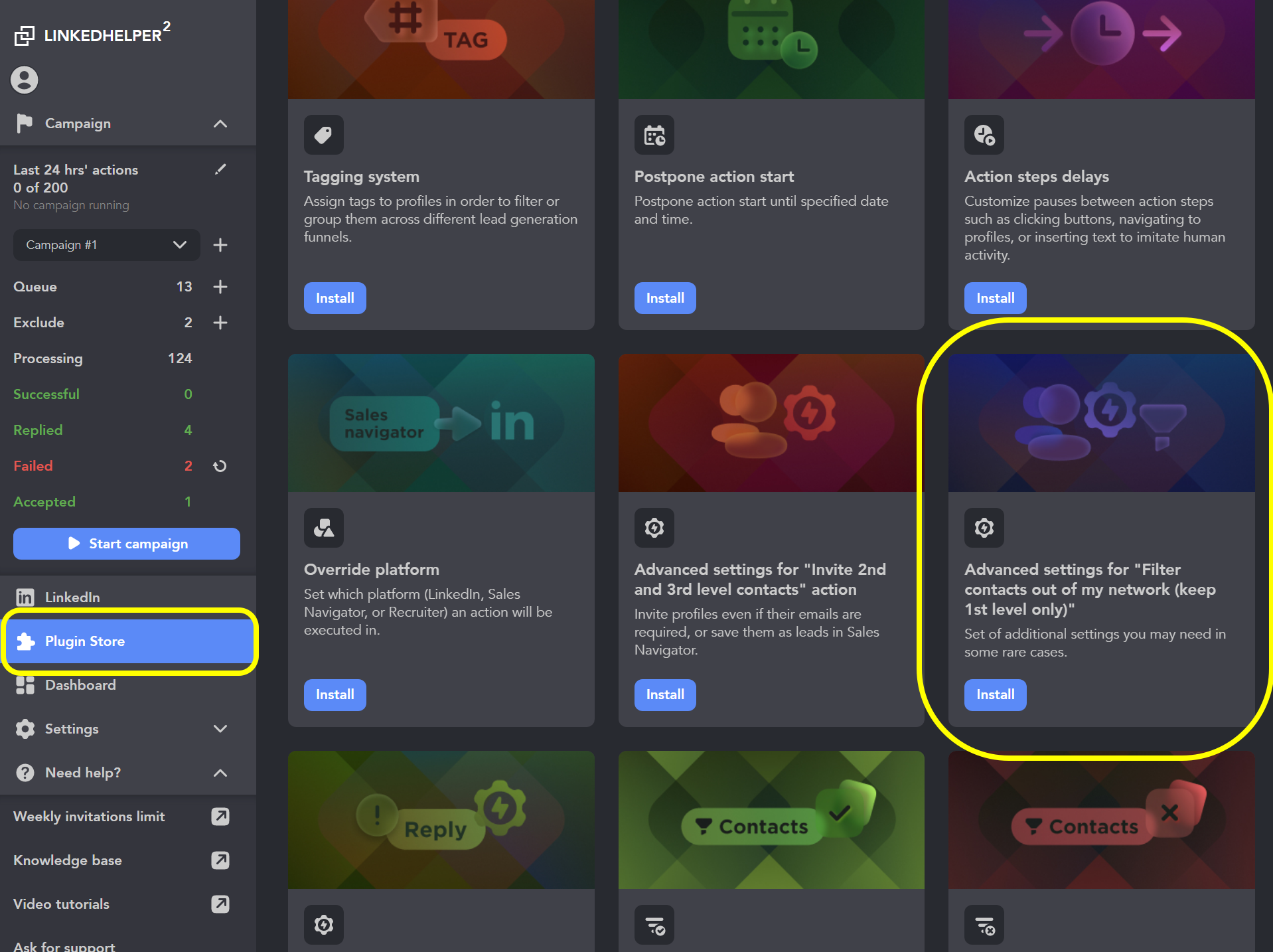This screenshot has height=952, width=1273.
Task: Click the "Postpone action start" title
Action: pyautogui.click(x=714, y=177)
